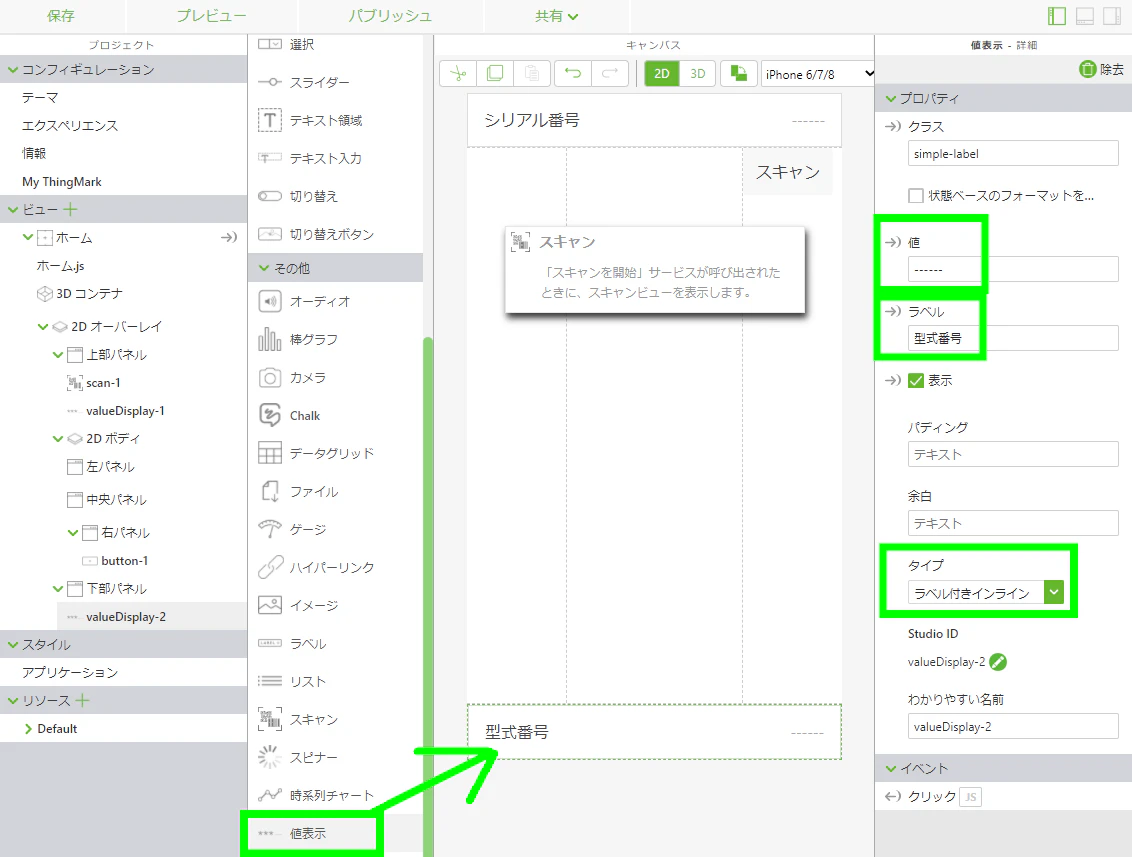This screenshot has width=1132, height=857.
Task: Click the cut scissors icon in canvas toolbar
Action: (x=458, y=74)
